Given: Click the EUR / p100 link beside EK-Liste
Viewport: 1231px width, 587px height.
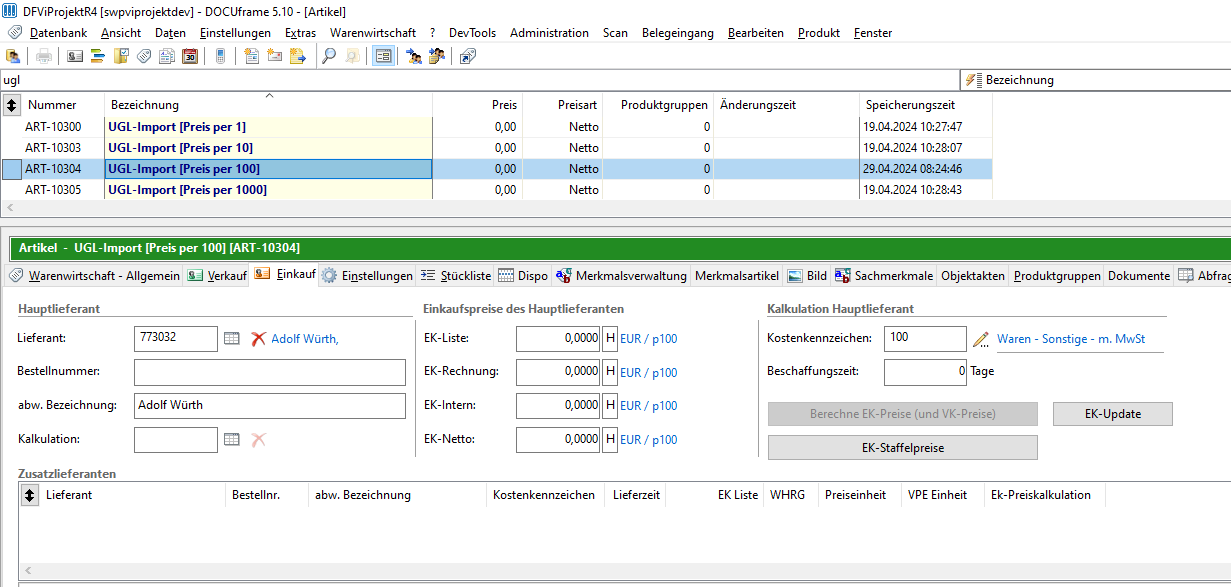Looking at the screenshot, I should pos(648,339).
